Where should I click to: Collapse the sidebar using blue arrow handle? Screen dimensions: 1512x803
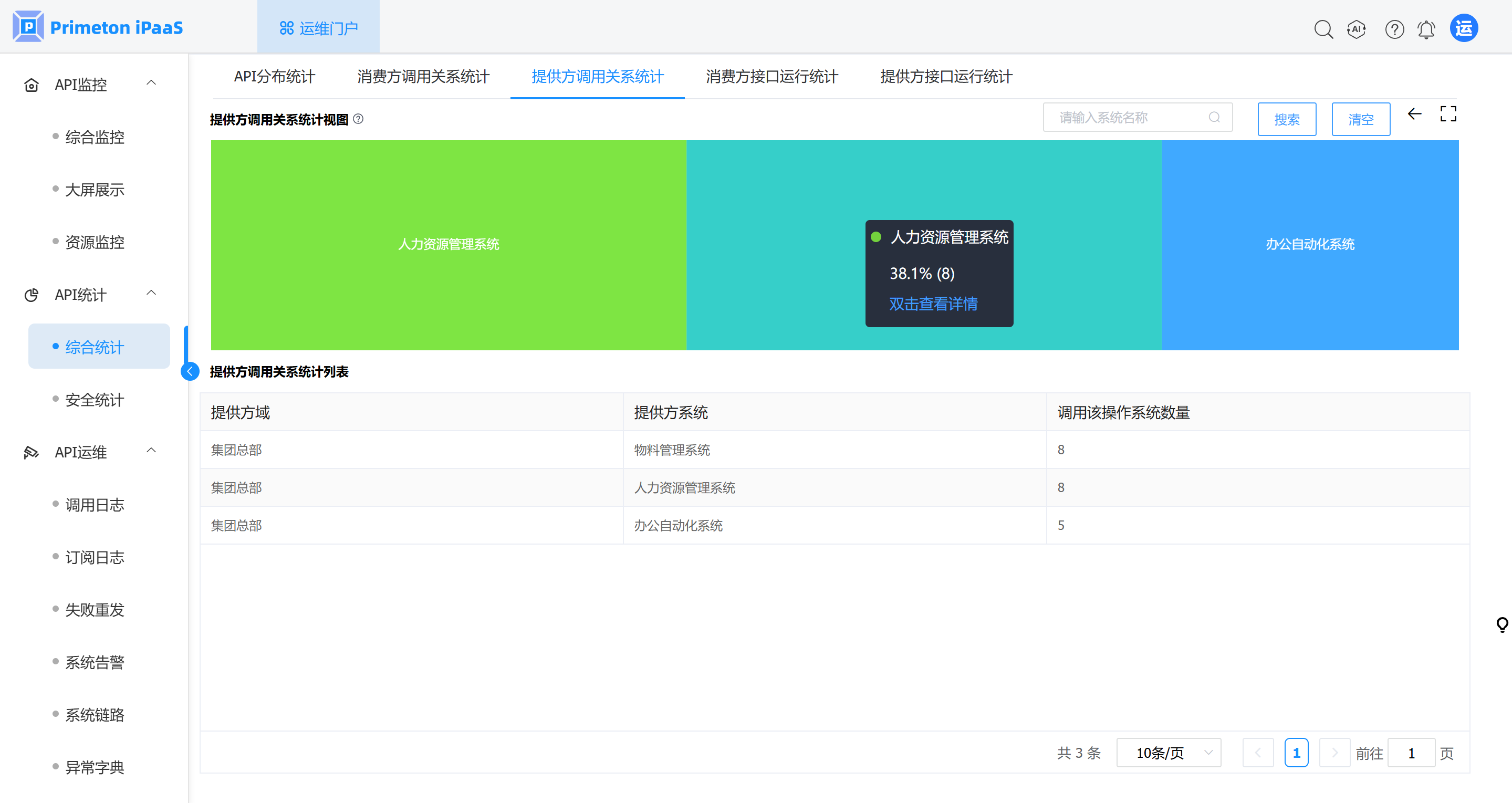coord(190,371)
